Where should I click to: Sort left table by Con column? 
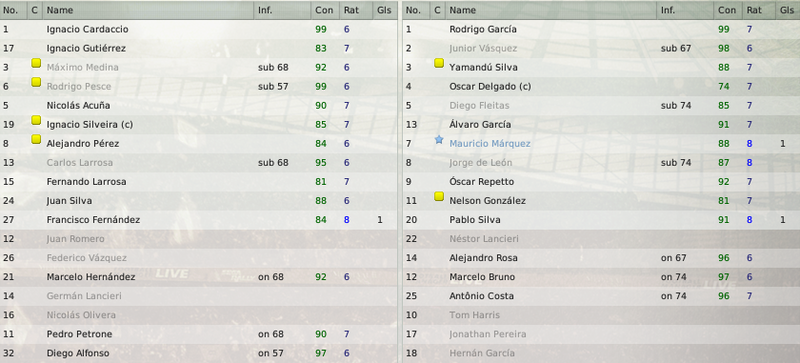[324, 10]
